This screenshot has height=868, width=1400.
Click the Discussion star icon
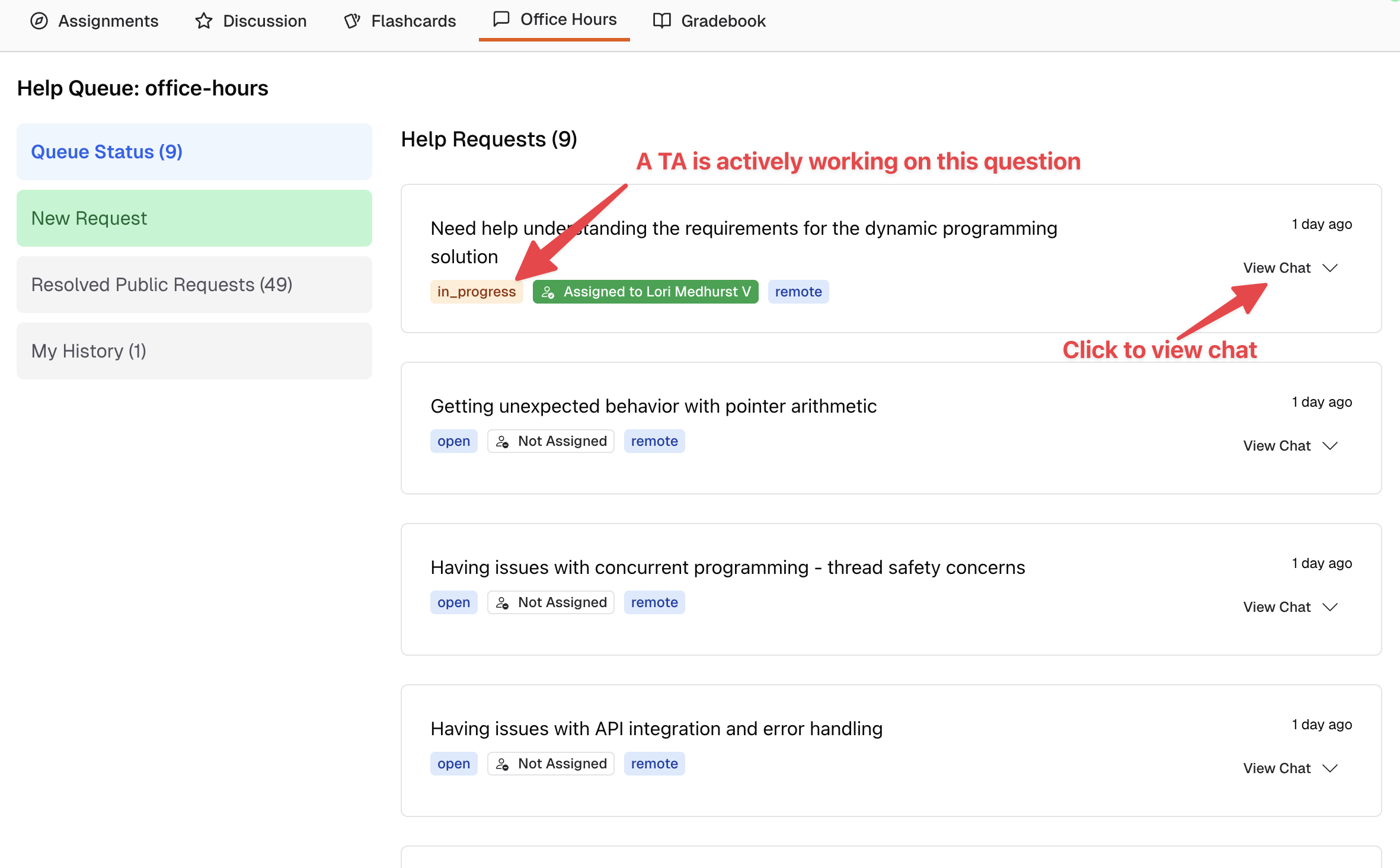coord(203,21)
